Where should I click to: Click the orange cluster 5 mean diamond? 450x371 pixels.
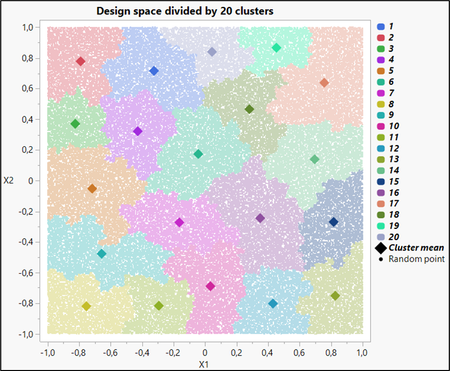pos(92,189)
